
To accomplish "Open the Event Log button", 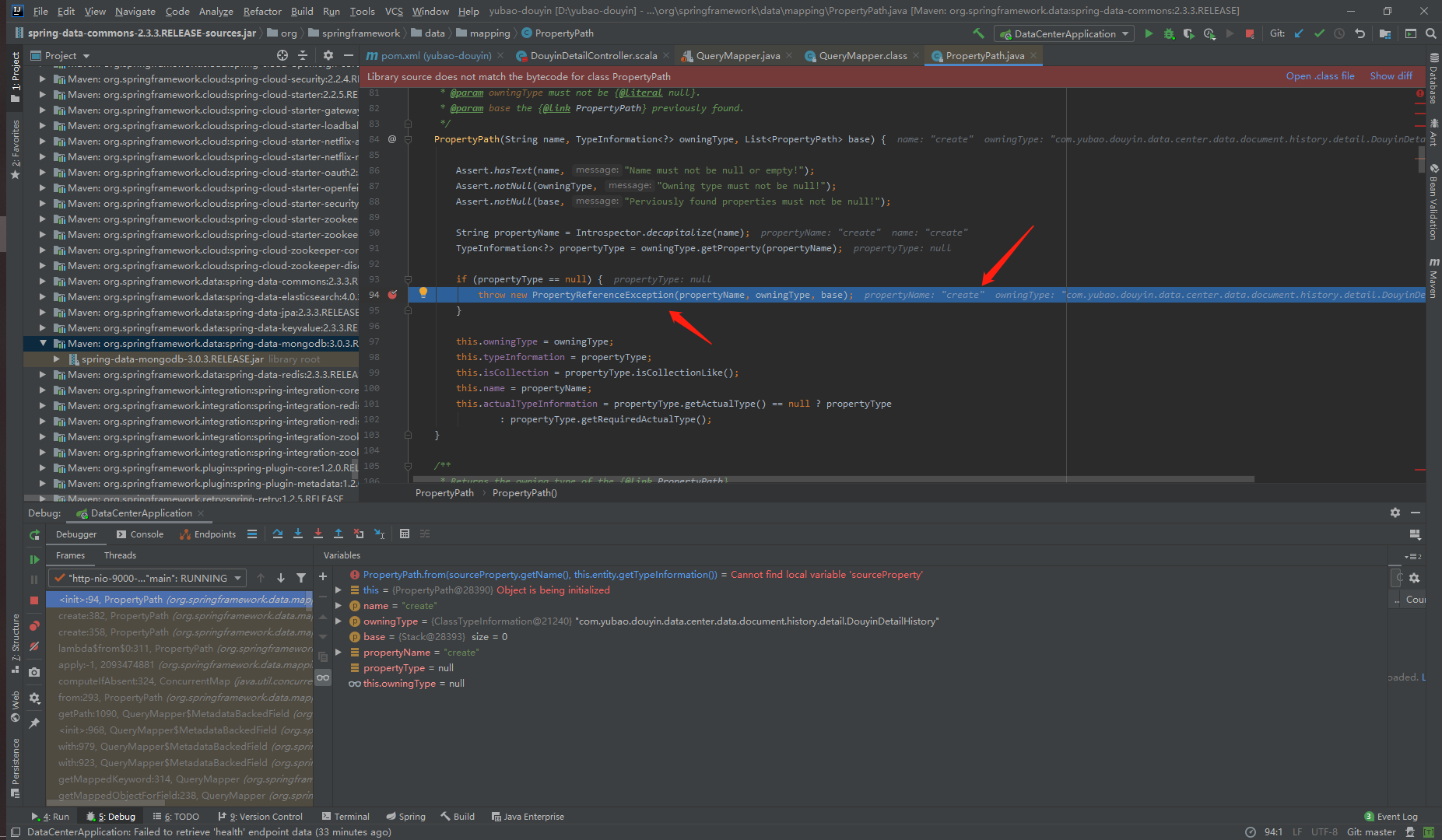I will point(1391,817).
